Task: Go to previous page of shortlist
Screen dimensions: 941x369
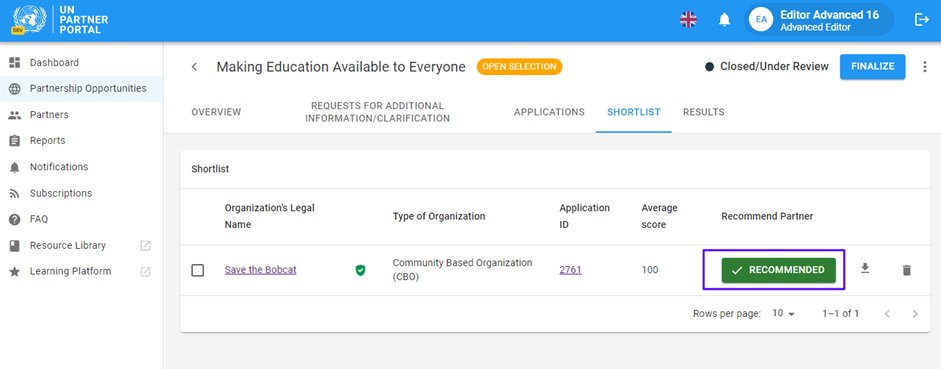Action: coord(888,314)
